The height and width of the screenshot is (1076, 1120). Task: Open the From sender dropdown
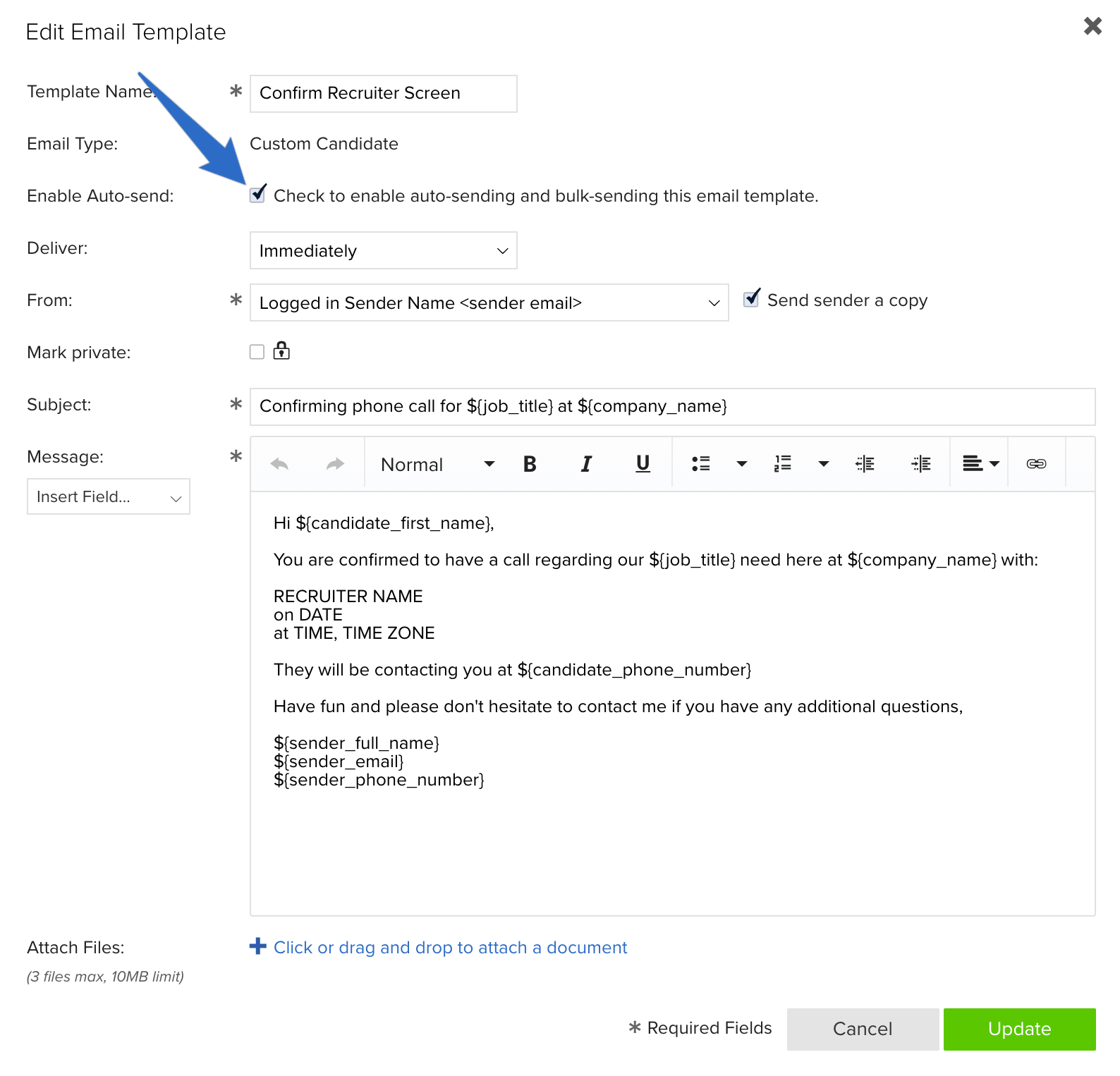click(489, 302)
